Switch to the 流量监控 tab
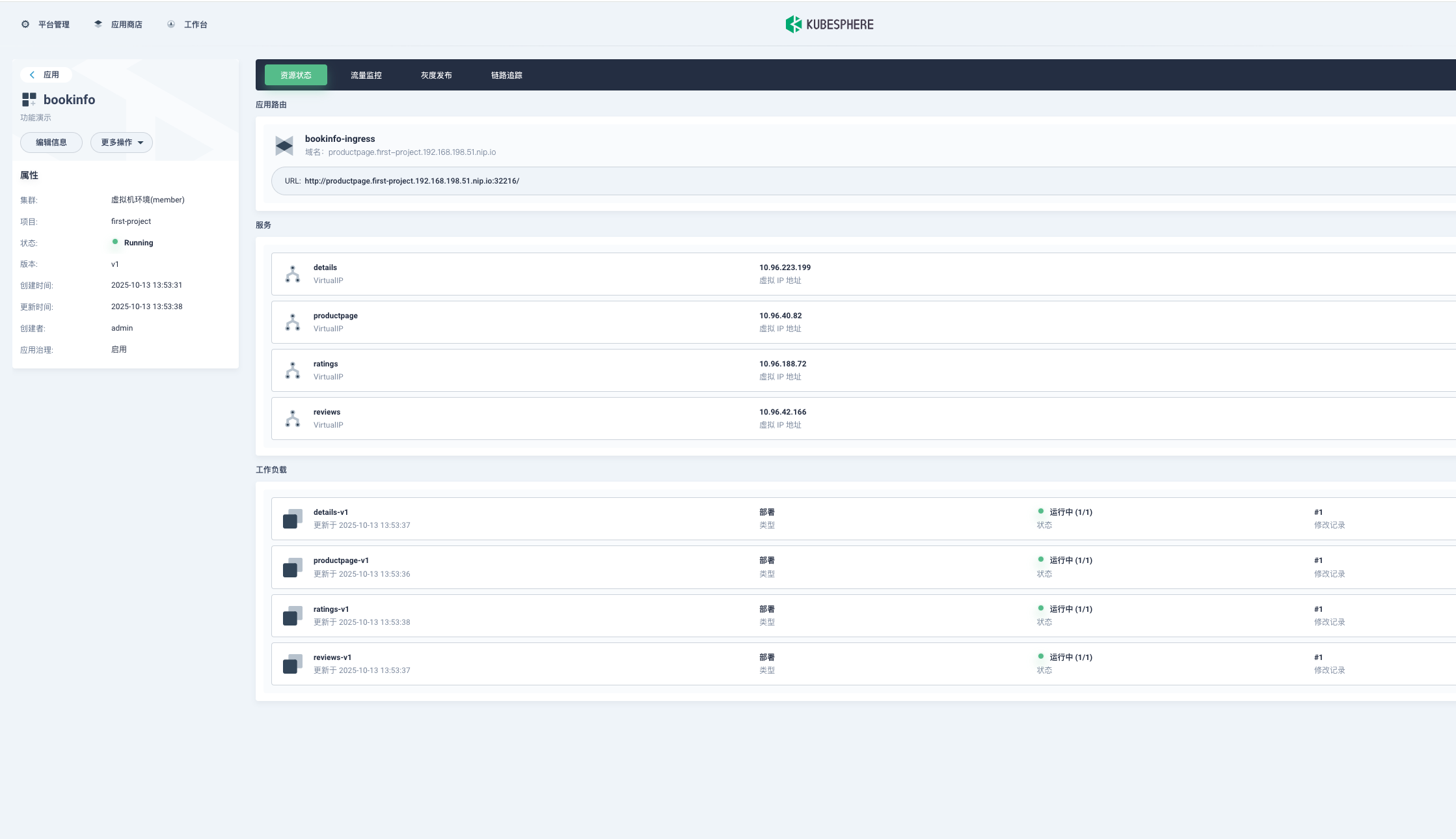Image resolution: width=1456 pixels, height=839 pixels. point(366,76)
